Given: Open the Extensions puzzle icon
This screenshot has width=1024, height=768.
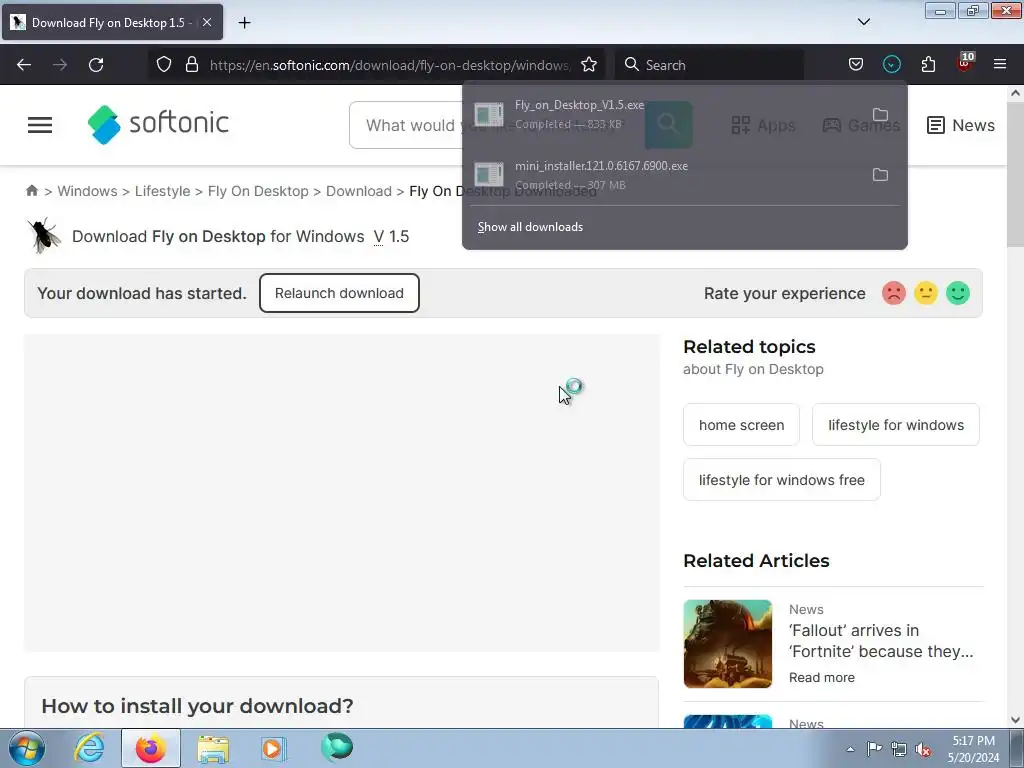Looking at the screenshot, I should coord(928,64).
